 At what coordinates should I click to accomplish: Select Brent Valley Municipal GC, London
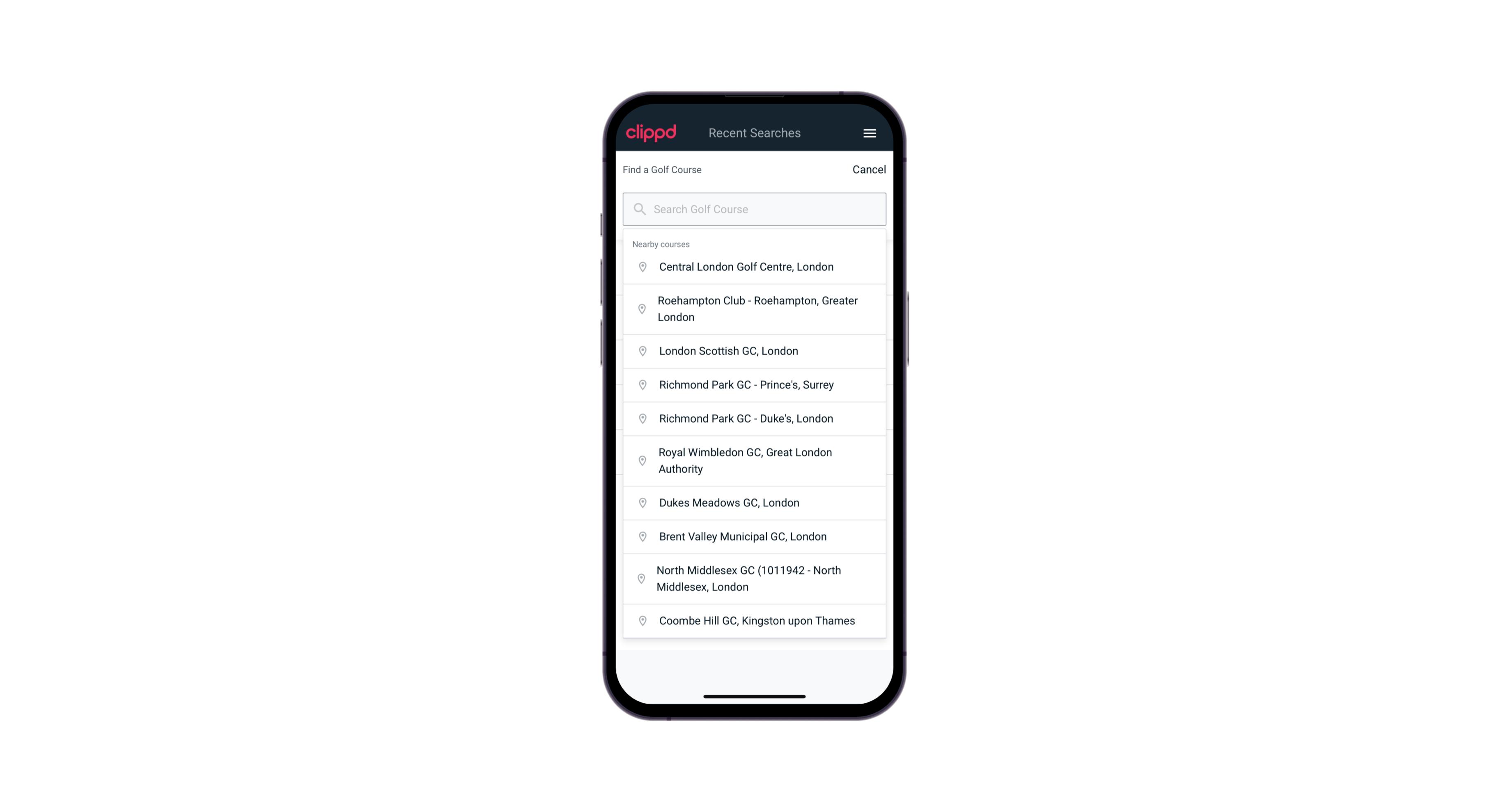click(x=754, y=536)
